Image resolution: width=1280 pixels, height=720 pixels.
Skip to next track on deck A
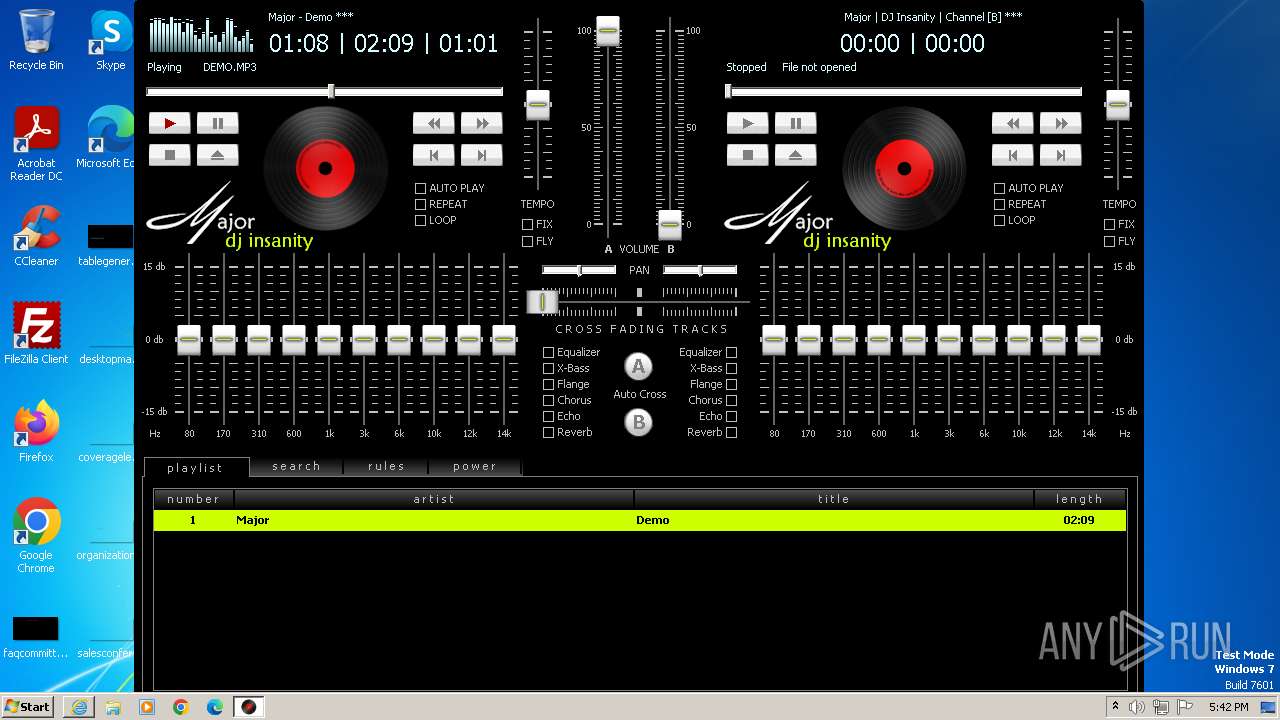(x=481, y=155)
